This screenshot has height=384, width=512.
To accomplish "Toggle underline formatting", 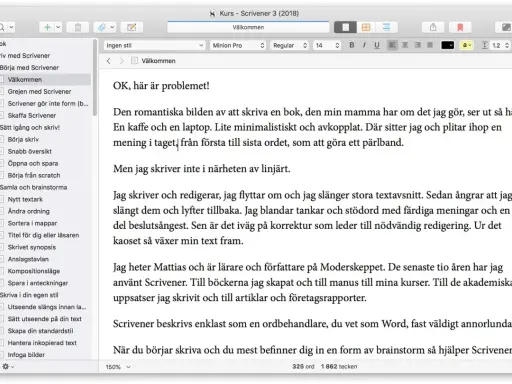I will (x=377, y=45).
